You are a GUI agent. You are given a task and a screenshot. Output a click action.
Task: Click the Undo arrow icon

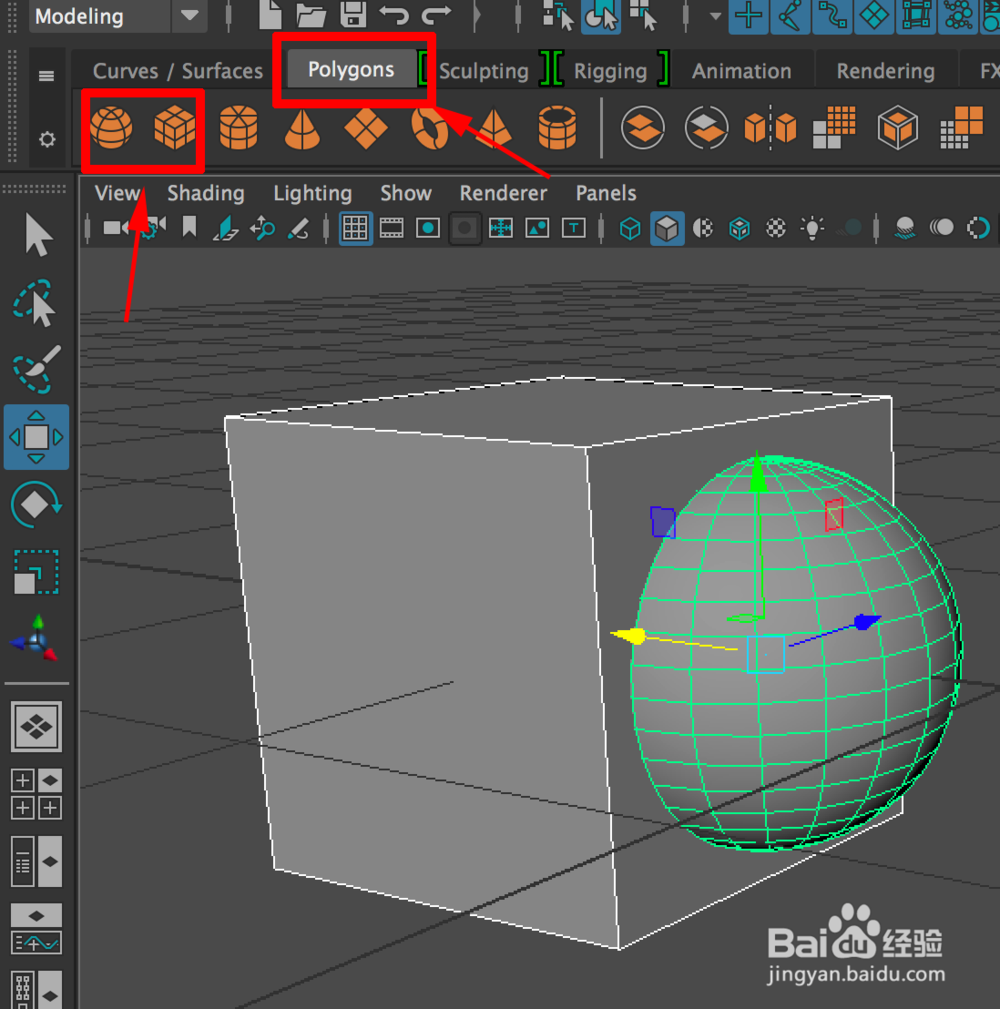pos(394,14)
